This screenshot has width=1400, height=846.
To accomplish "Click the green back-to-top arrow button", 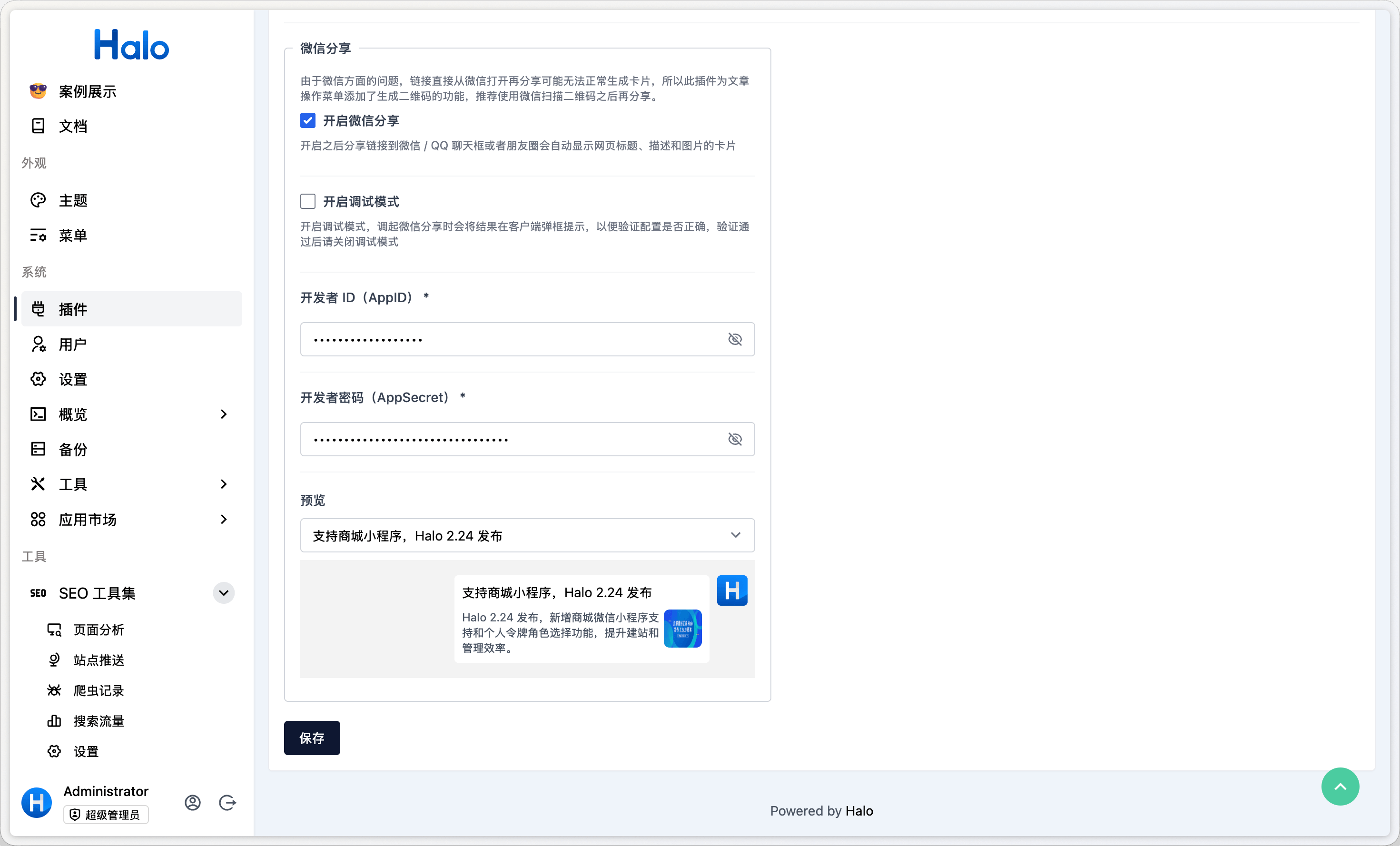I will pyautogui.click(x=1340, y=787).
